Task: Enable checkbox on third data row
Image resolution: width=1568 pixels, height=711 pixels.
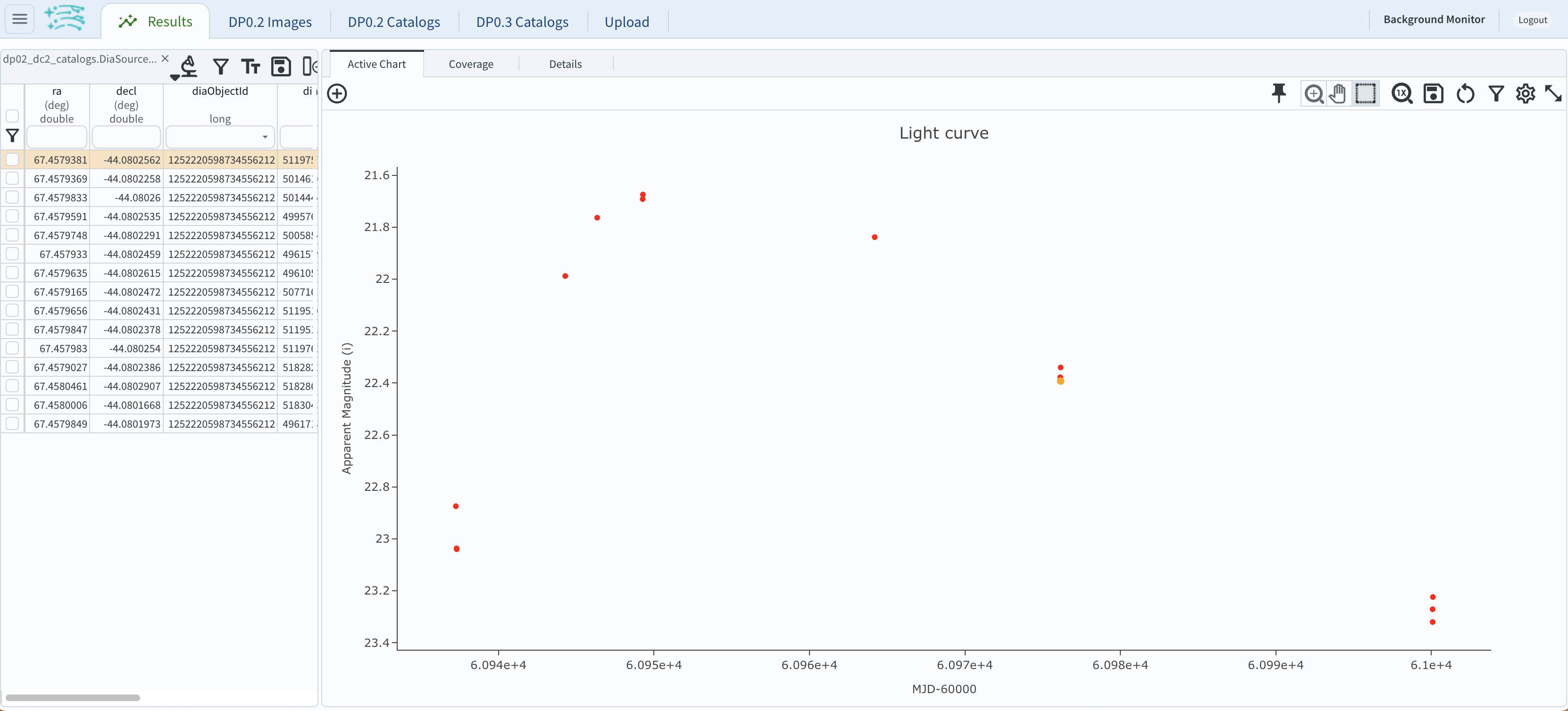Action: 11,198
